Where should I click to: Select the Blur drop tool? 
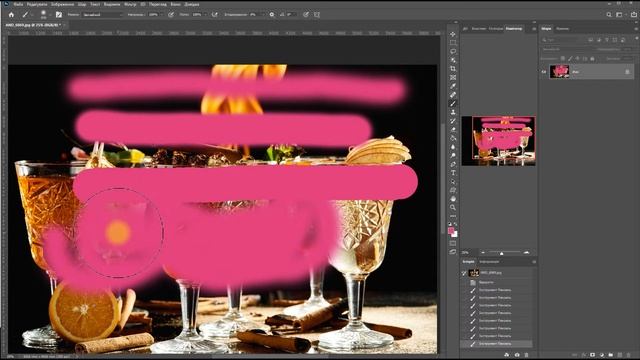[x=453, y=147]
